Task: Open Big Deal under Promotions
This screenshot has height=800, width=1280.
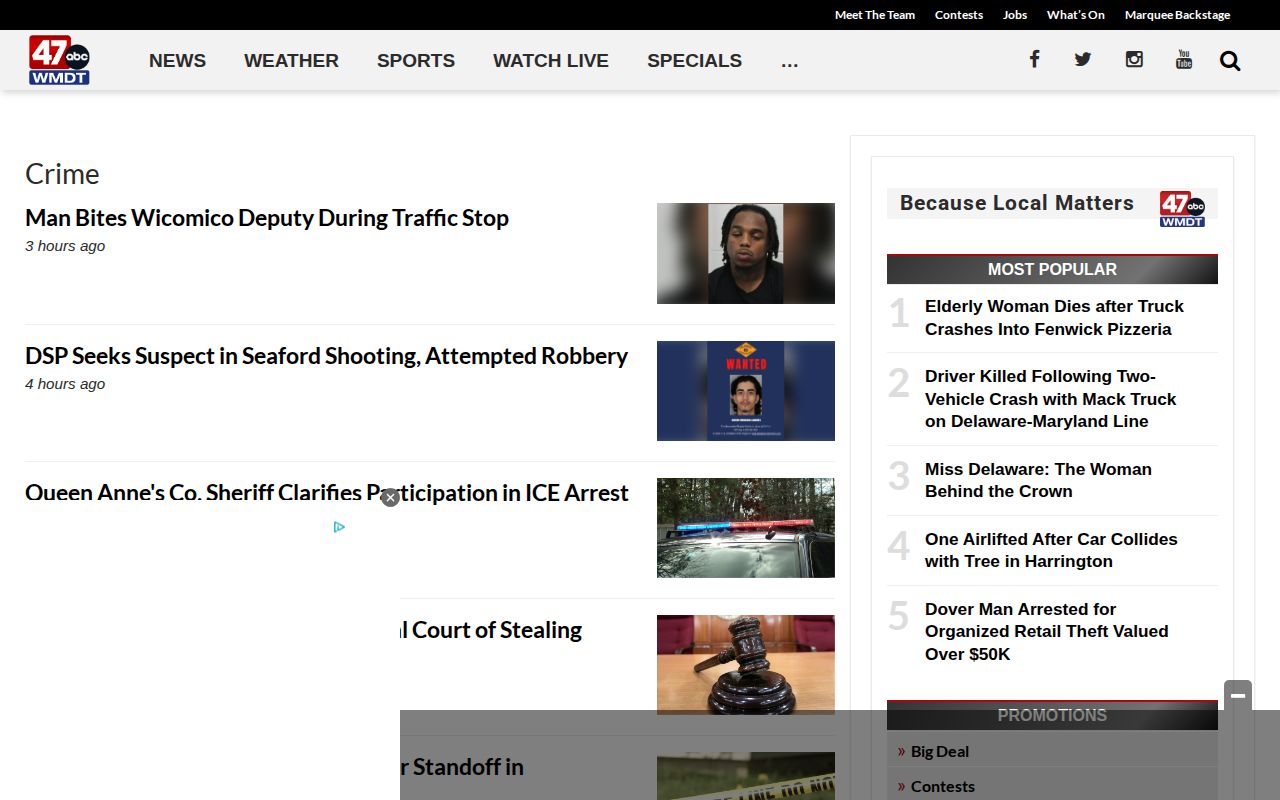Action: (x=940, y=751)
